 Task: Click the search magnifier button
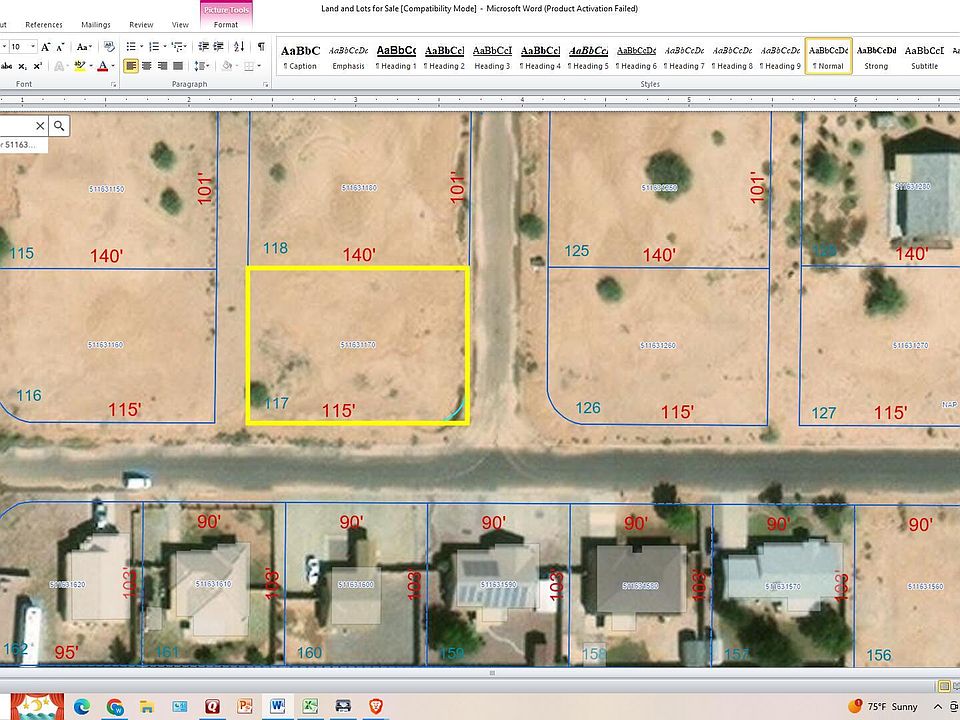click(59, 126)
